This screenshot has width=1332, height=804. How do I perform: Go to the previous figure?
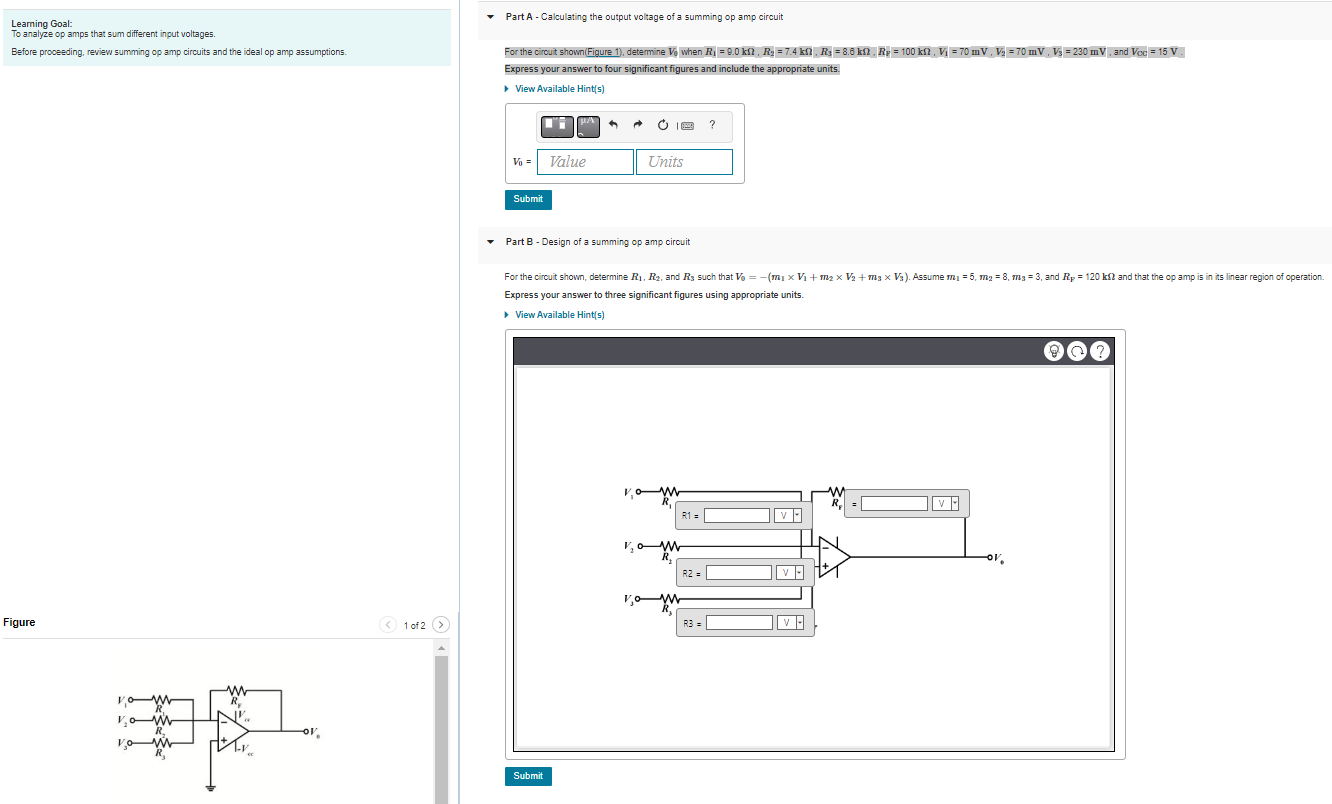point(389,626)
